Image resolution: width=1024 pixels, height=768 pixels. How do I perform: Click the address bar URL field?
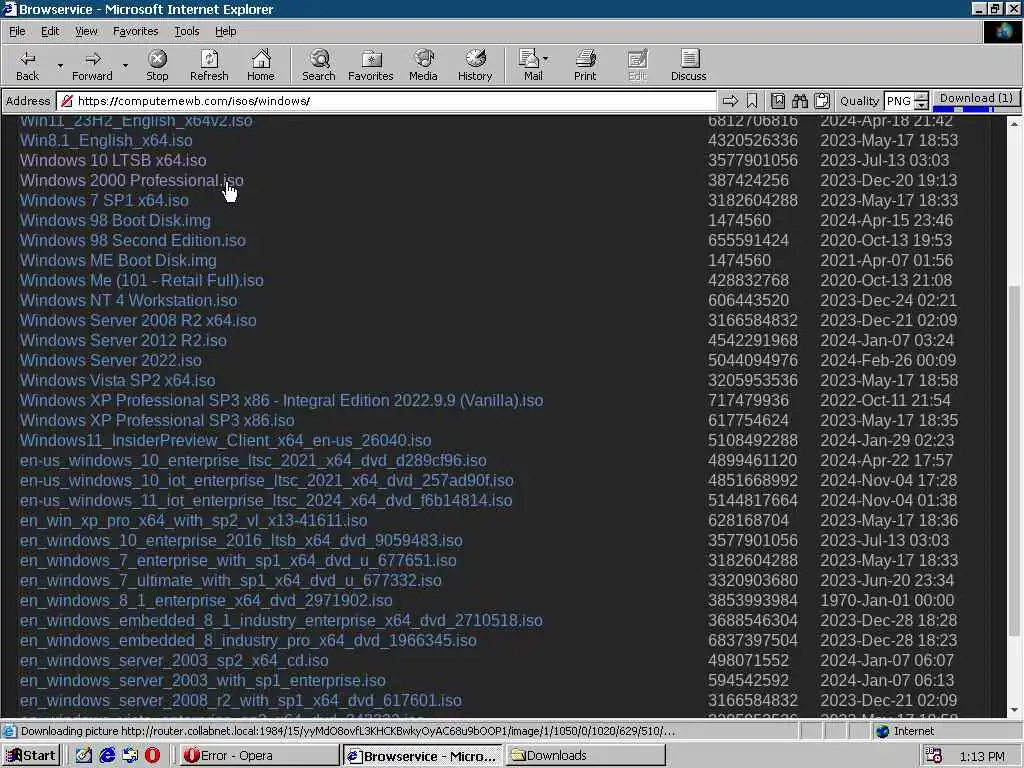tap(387, 101)
